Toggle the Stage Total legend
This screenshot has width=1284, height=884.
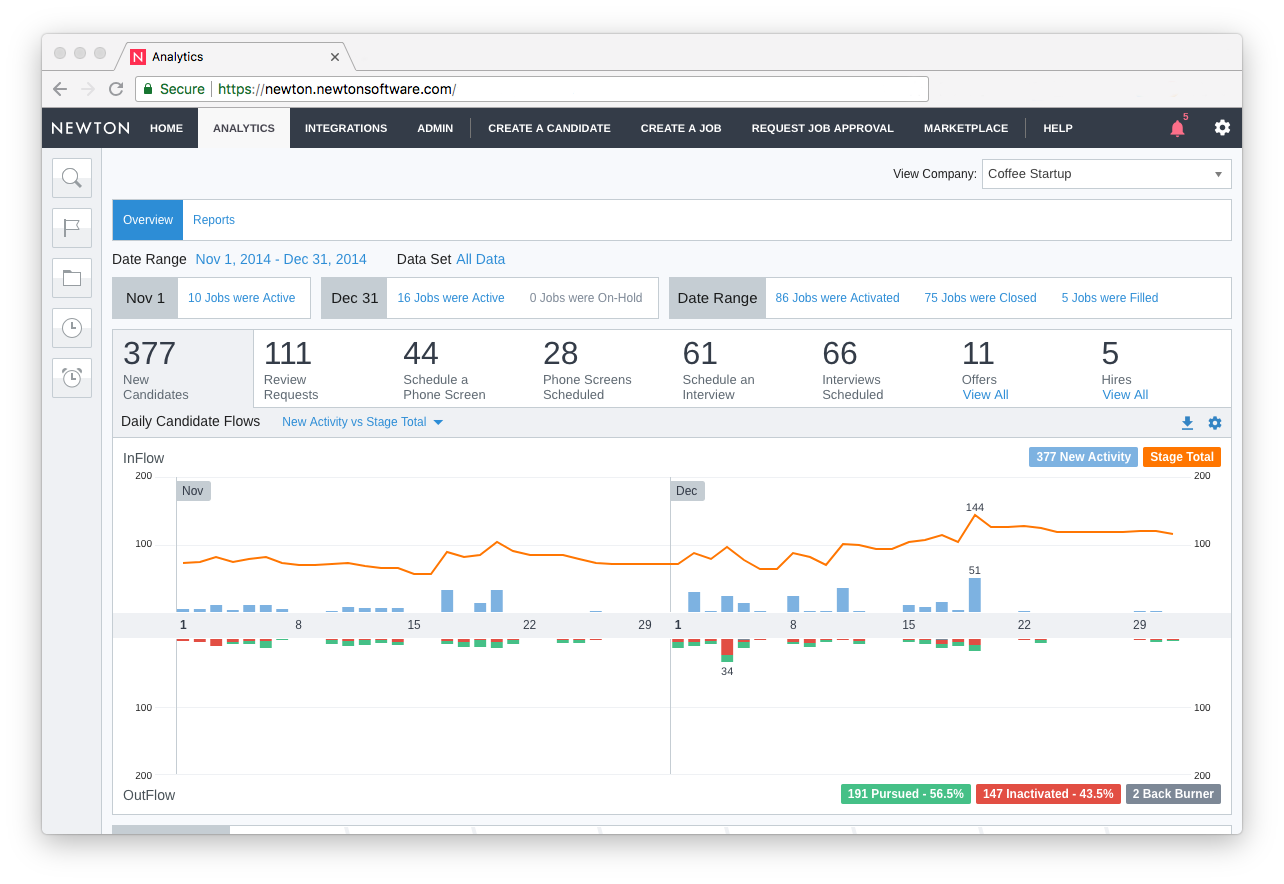pyautogui.click(x=1181, y=457)
